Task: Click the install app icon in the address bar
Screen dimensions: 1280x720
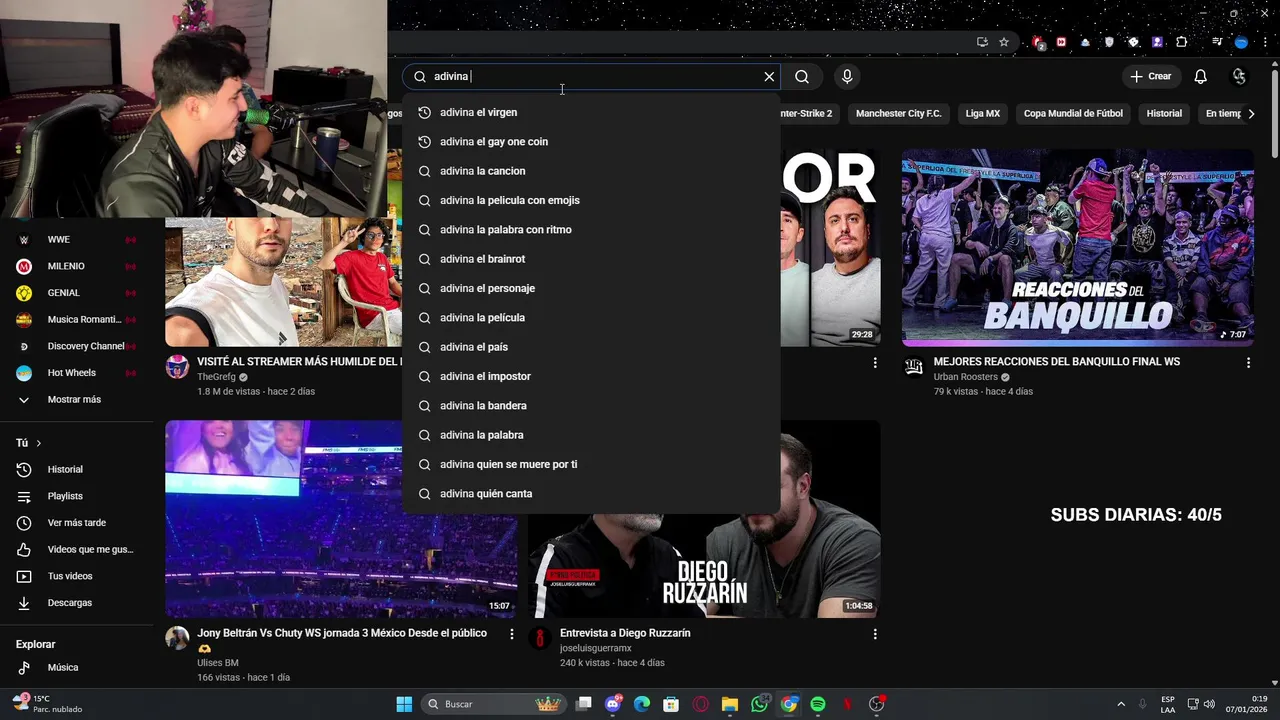Action: pyautogui.click(x=982, y=42)
